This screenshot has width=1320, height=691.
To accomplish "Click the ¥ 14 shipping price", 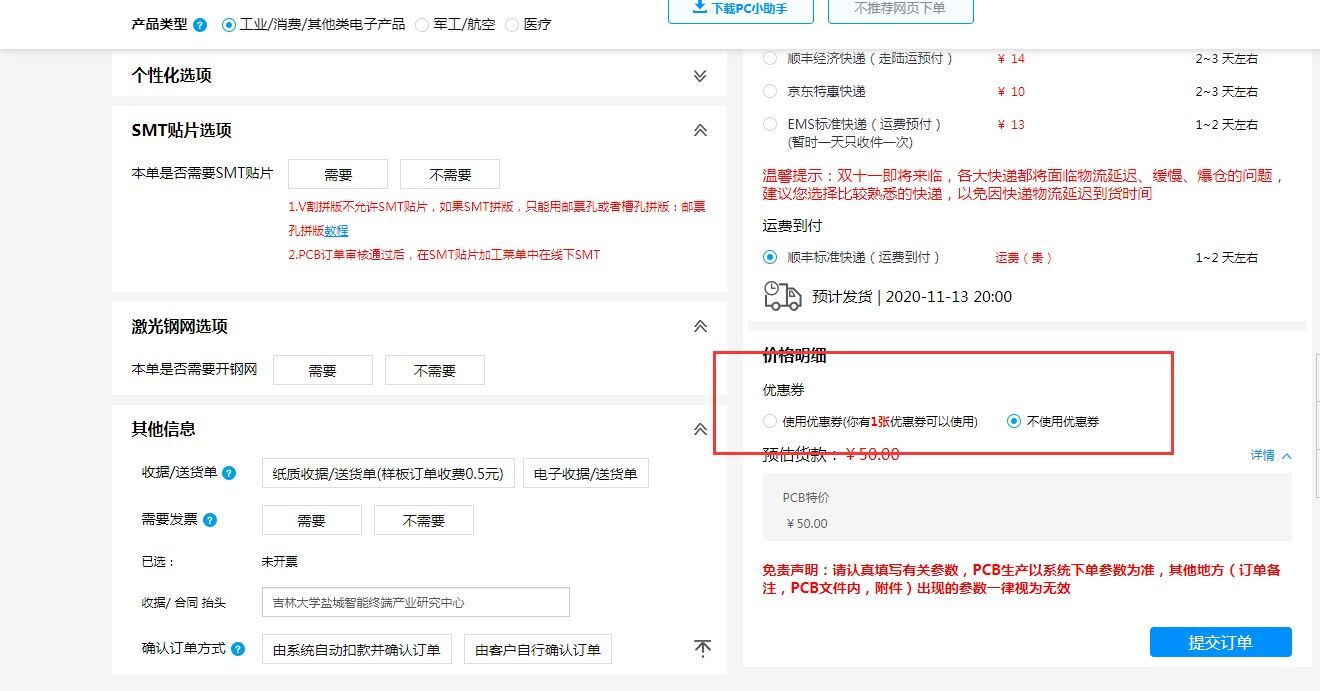I will [x=1012, y=58].
